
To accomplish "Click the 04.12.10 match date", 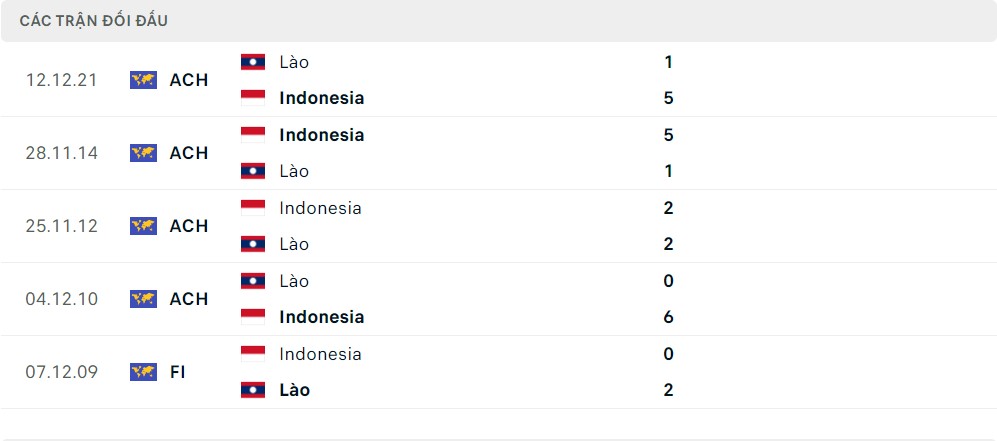I will [62, 299].
